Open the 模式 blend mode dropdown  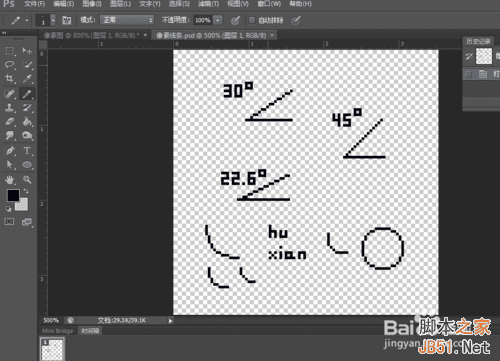tap(127, 20)
